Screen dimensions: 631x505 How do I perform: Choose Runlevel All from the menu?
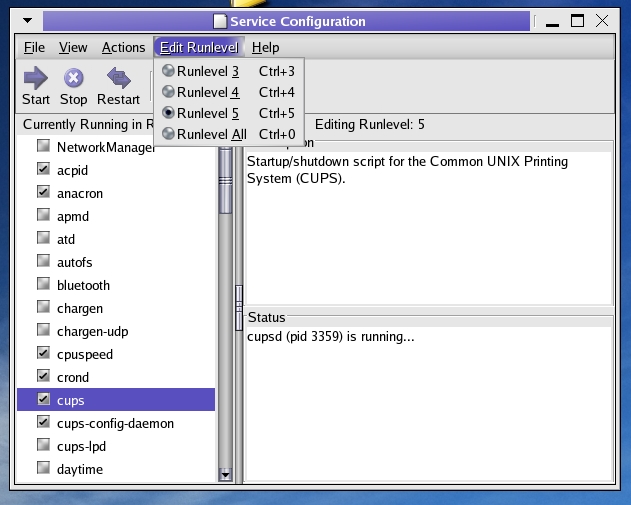[211, 134]
